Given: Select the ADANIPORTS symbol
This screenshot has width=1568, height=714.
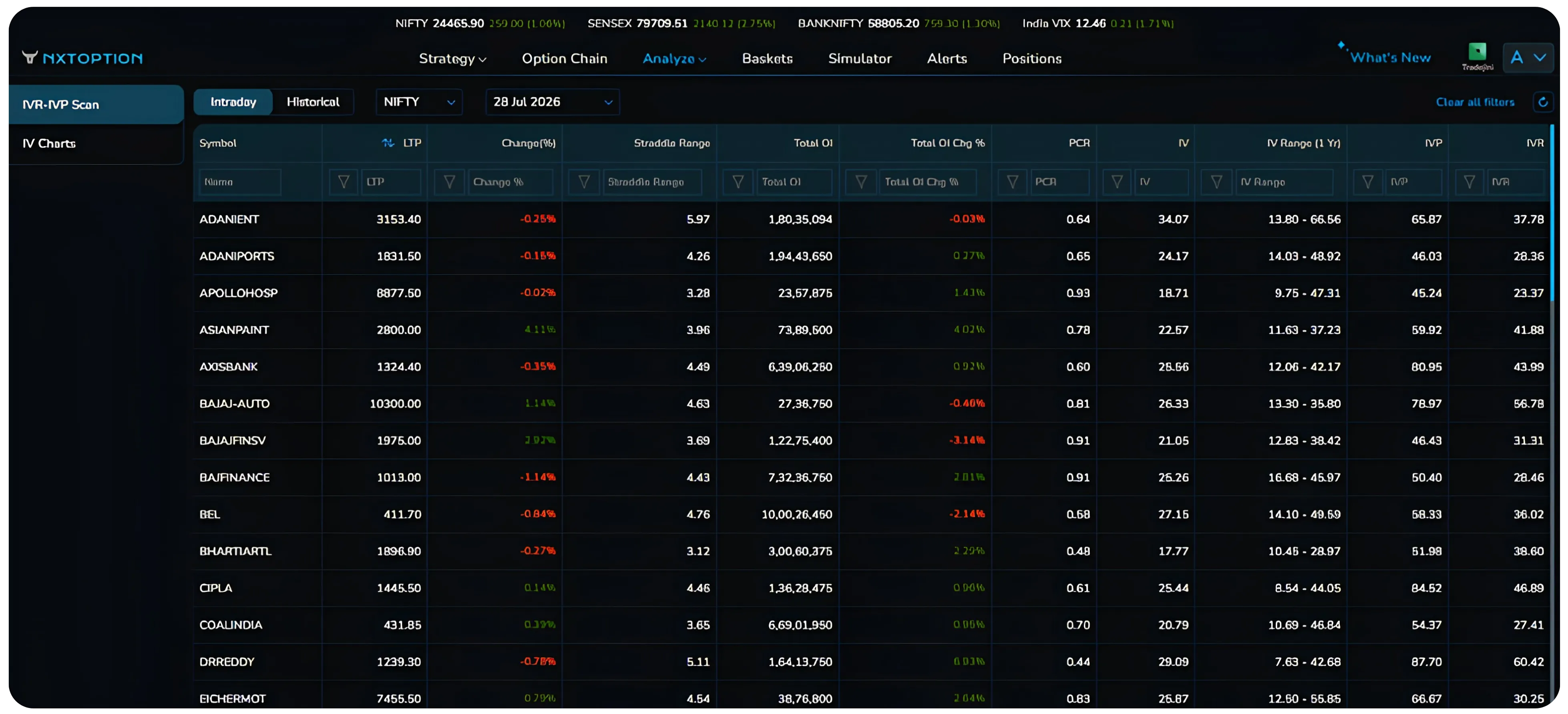Looking at the screenshot, I should [237, 257].
